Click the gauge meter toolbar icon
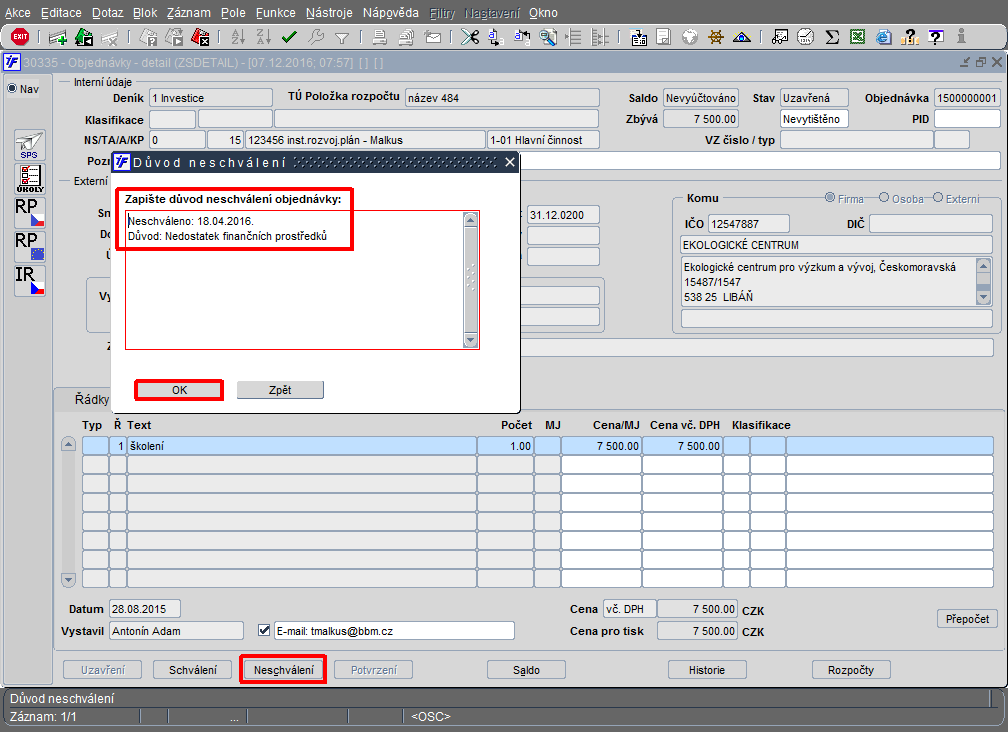The image size is (1008, 732). (x=806, y=37)
